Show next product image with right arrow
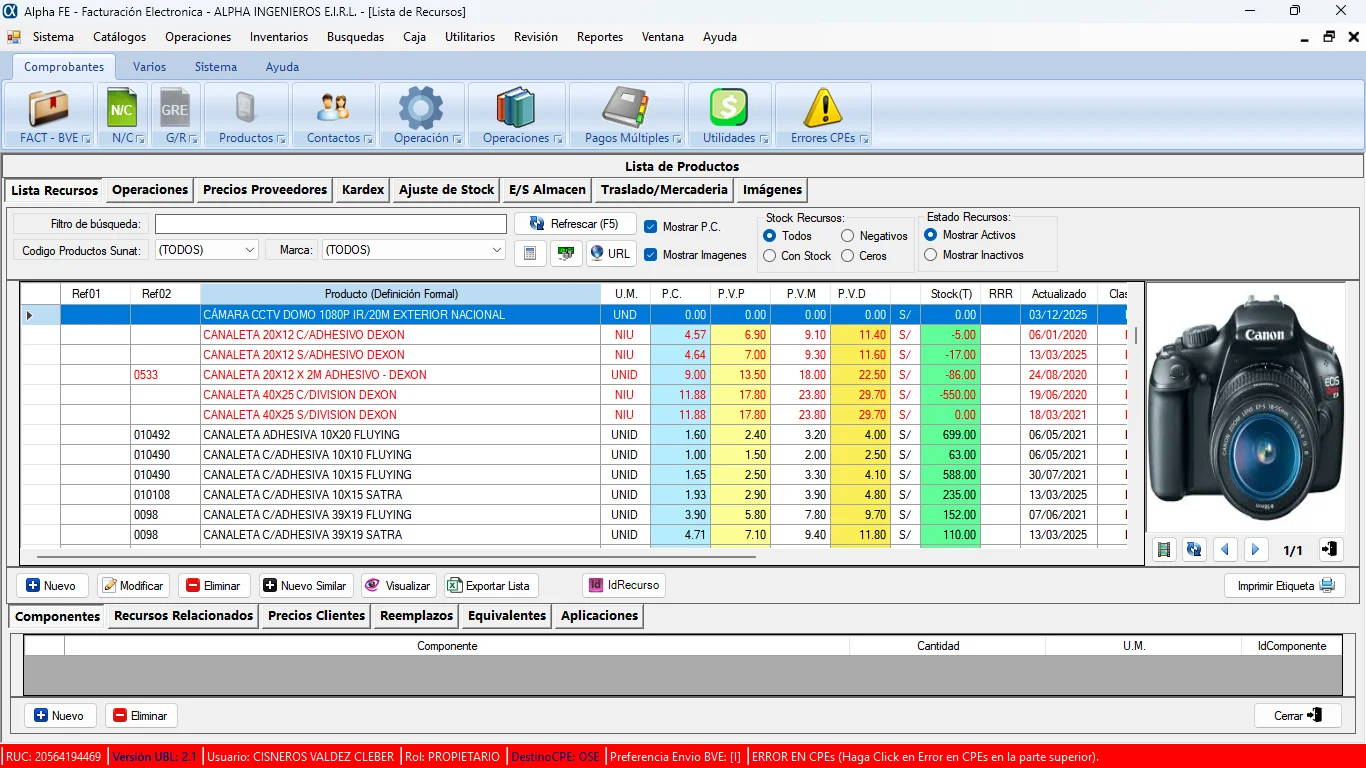Image resolution: width=1366 pixels, height=768 pixels. point(1256,550)
